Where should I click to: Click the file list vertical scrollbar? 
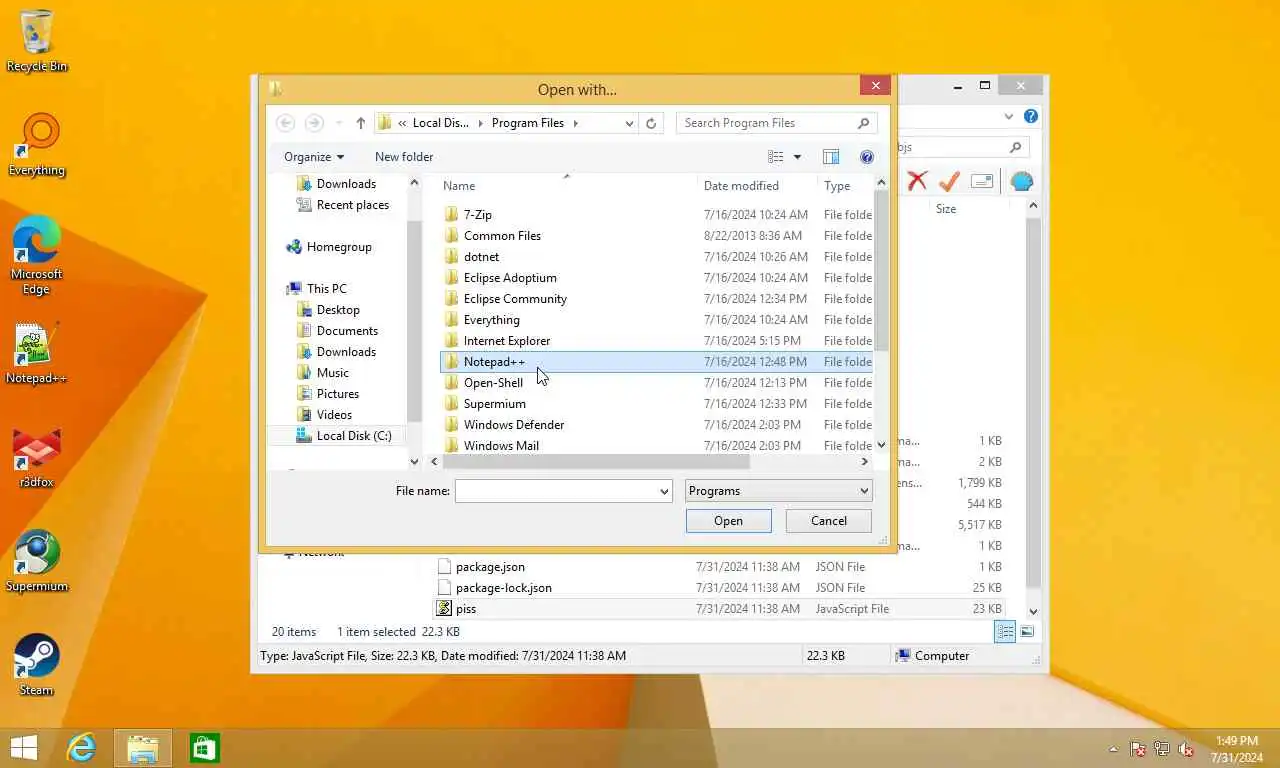[880, 270]
